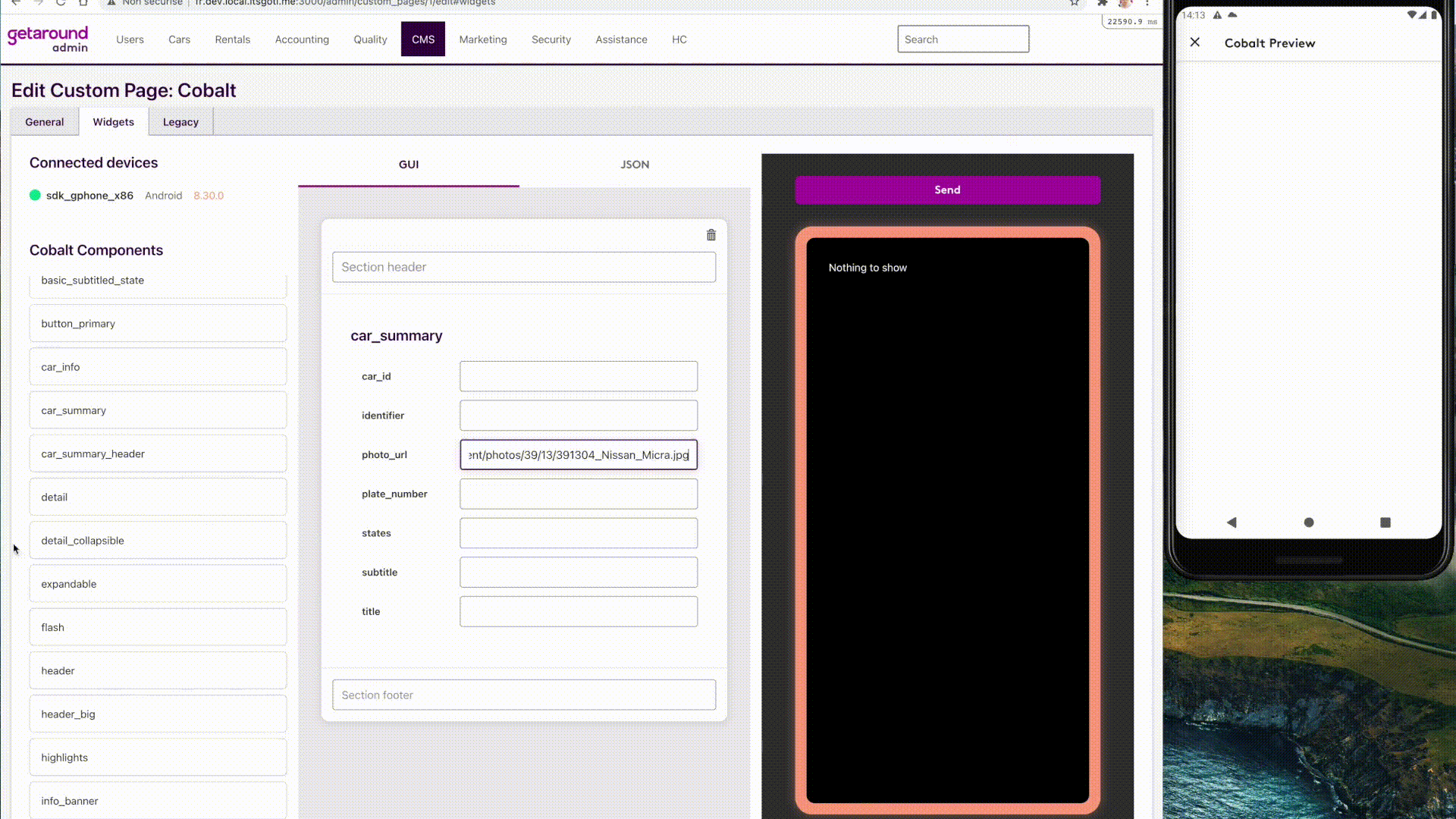Delete section with trash icon
The height and width of the screenshot is (819, 1456).
711,235
